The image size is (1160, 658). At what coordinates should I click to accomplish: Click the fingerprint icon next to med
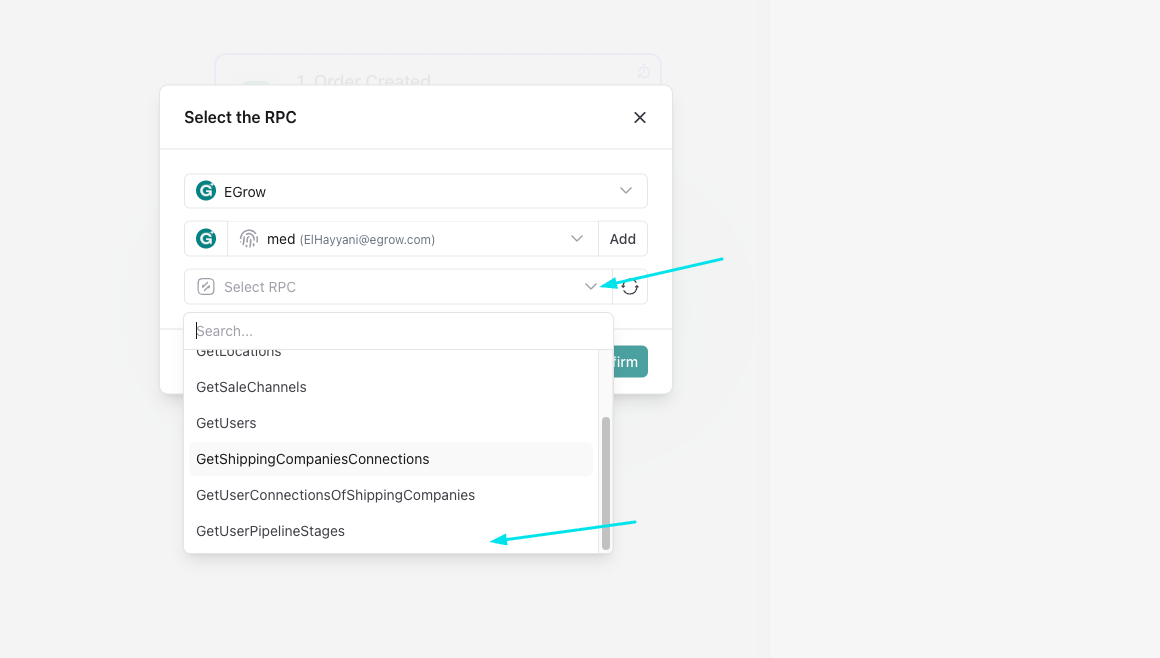click(x=249, y=238)
